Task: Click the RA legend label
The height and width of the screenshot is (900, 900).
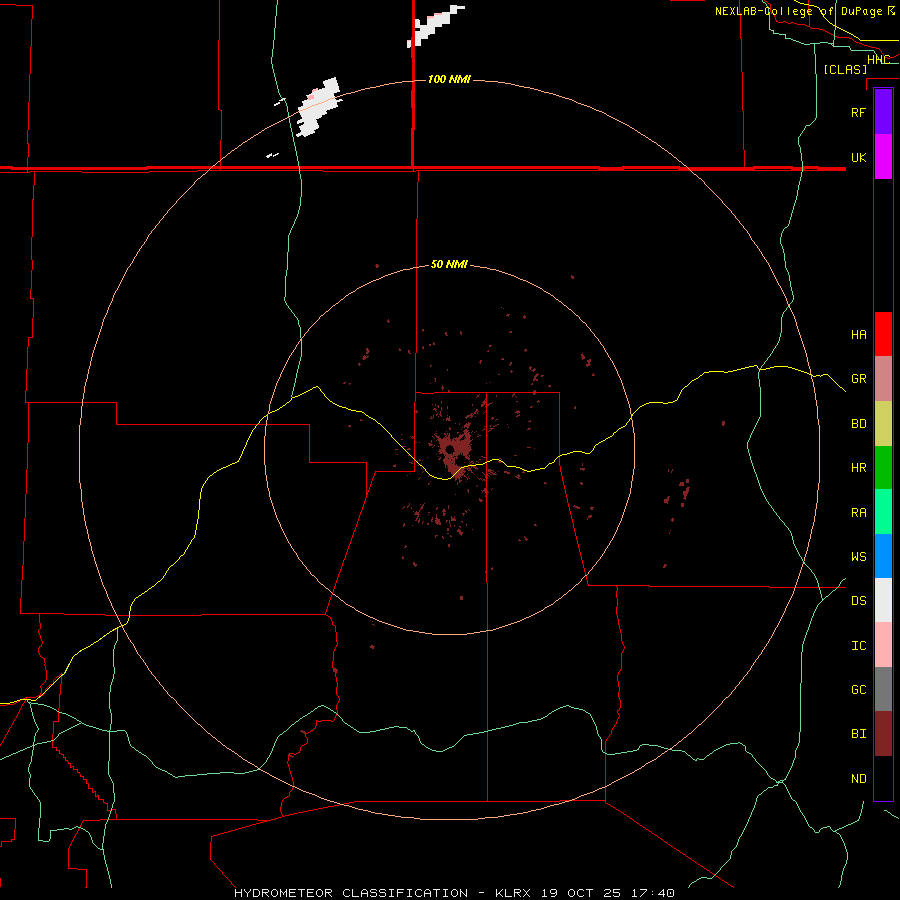Action: (858, 513)
